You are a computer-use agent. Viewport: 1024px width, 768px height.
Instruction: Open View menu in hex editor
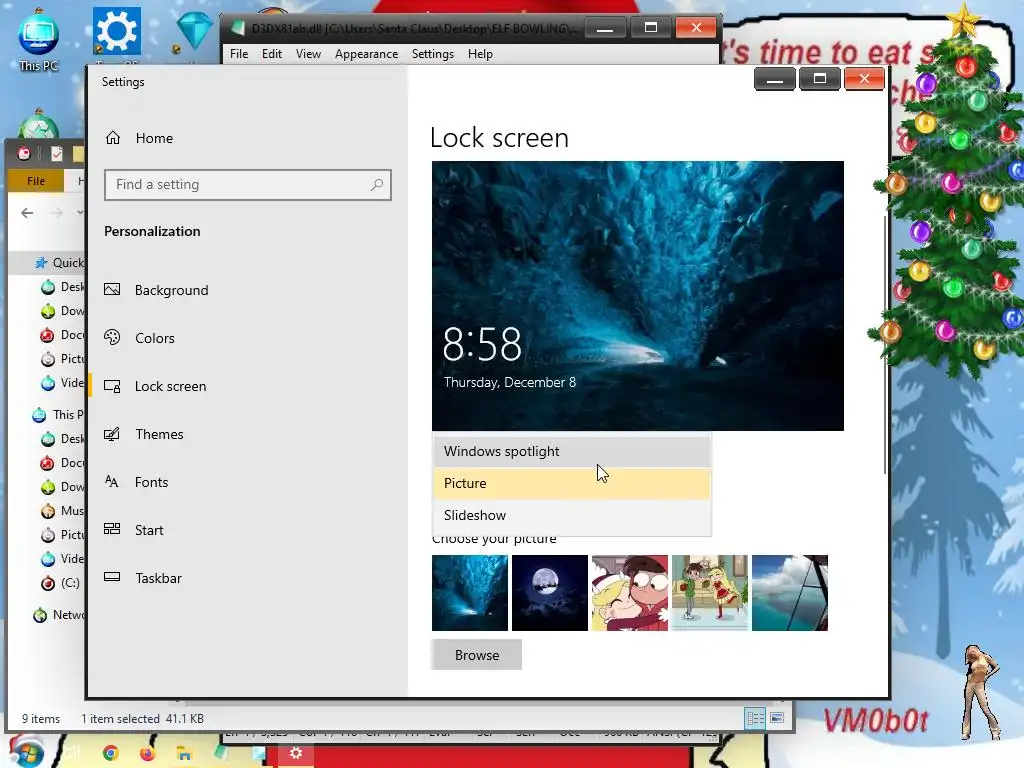[x=308, y=54]
